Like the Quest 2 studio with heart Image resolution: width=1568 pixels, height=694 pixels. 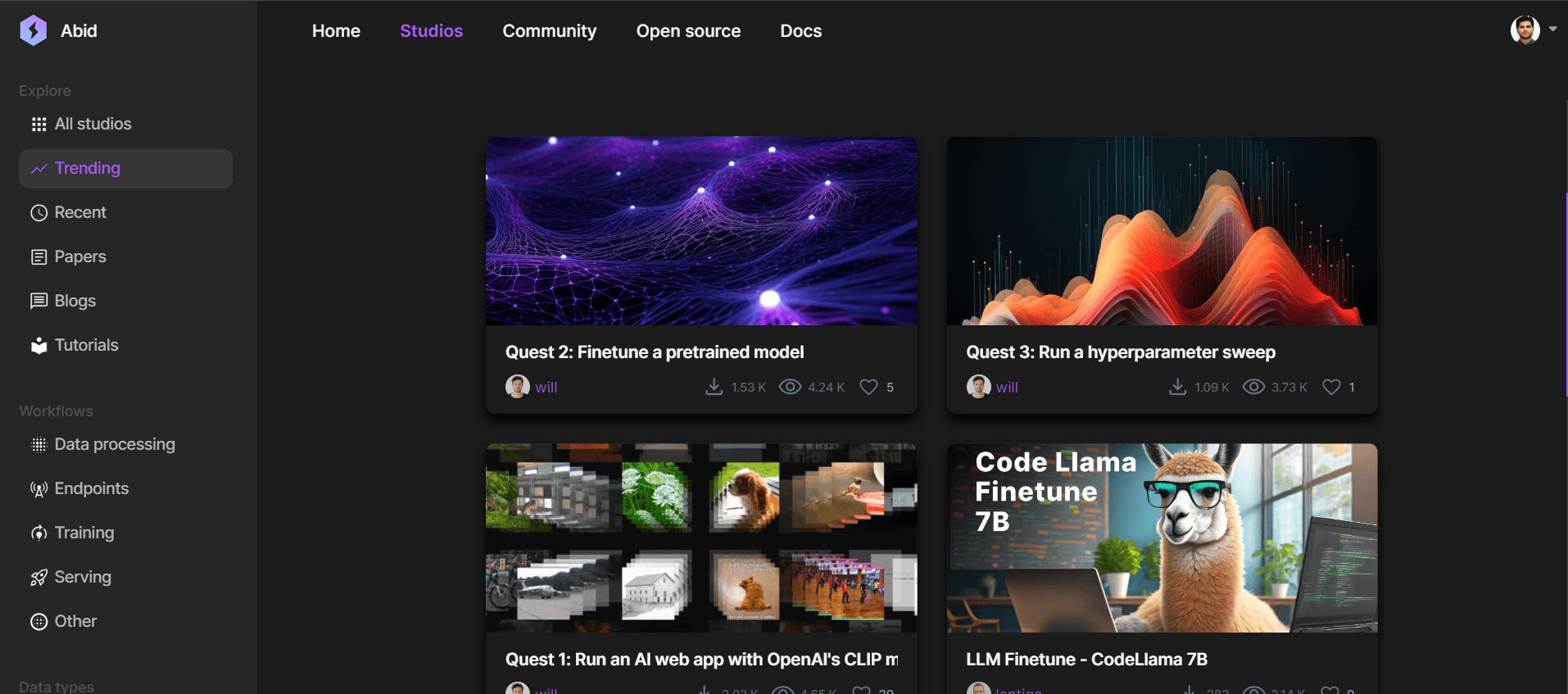point(868,387)
